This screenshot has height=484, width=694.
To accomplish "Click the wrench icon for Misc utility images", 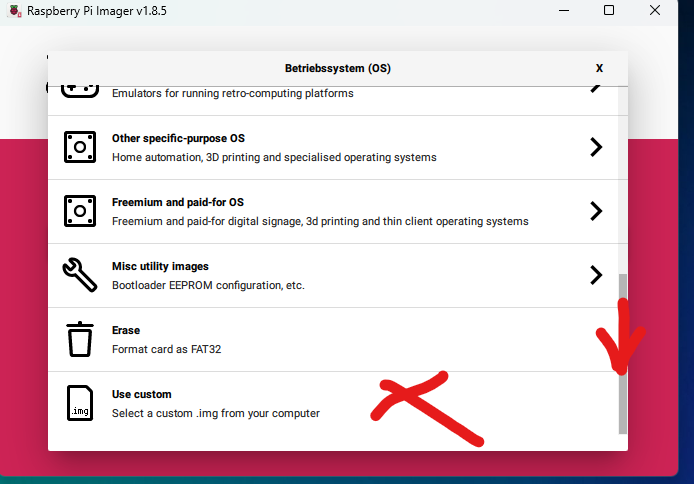I will (80, 275).
